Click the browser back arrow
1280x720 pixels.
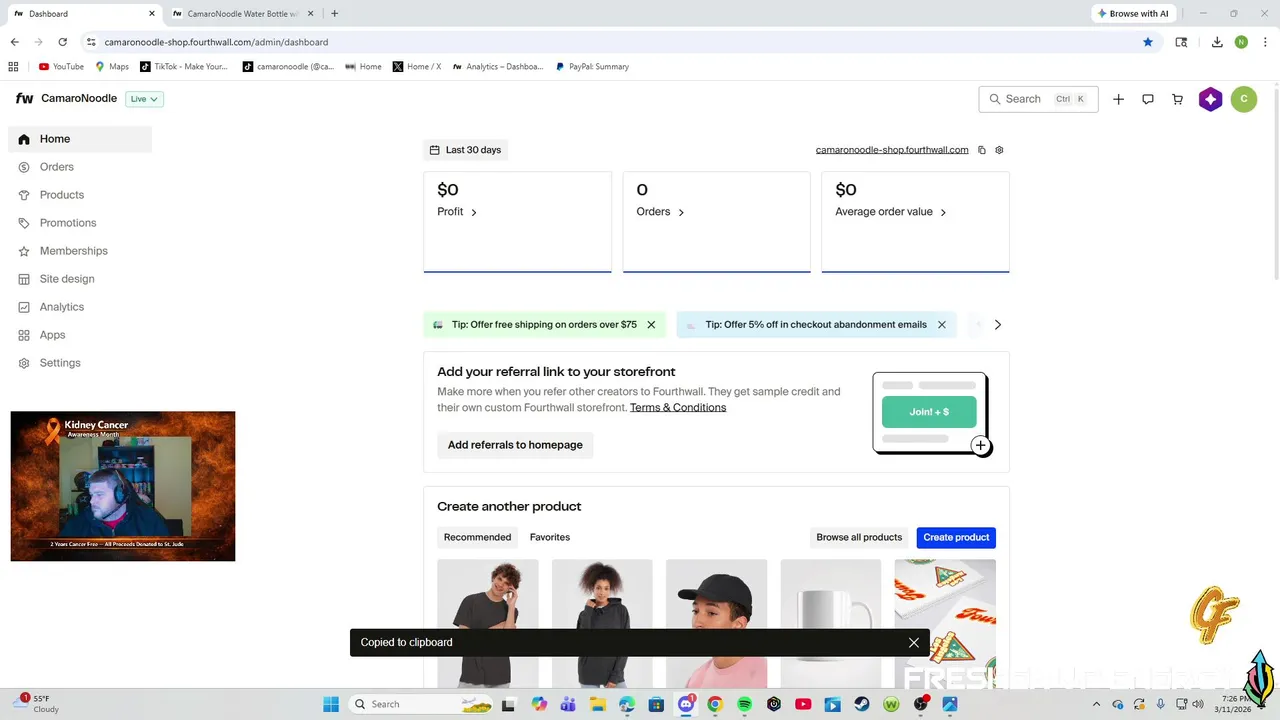(x=14, y=42)
